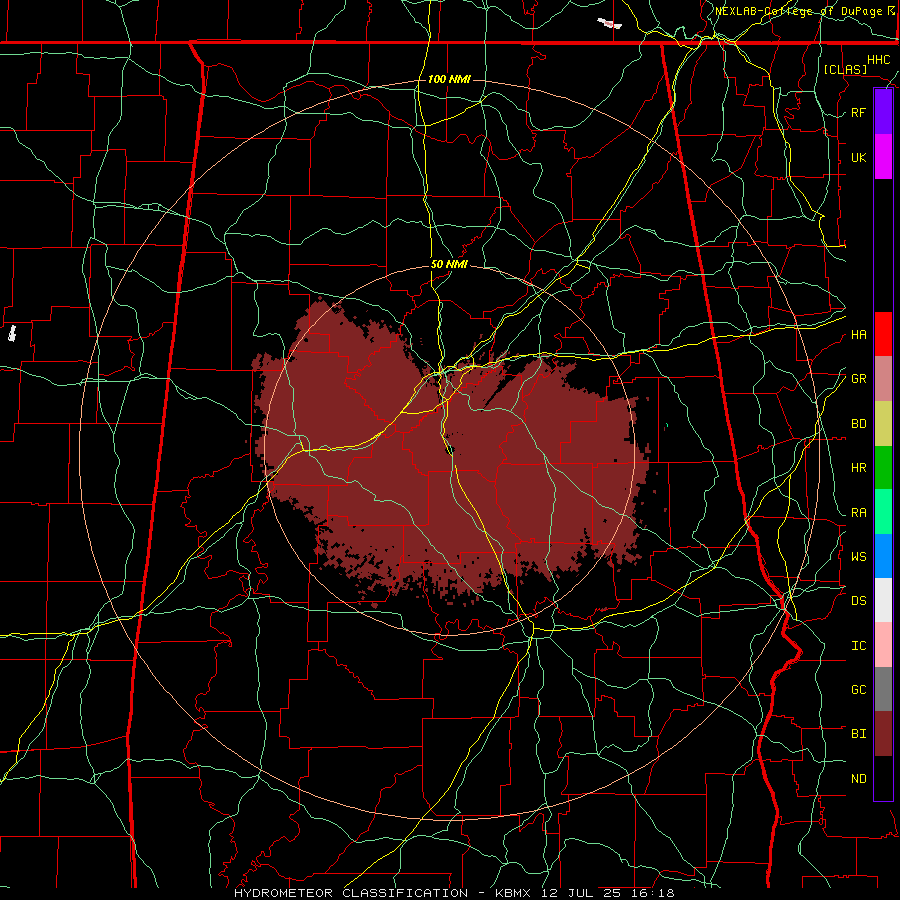Screen dimensions: 900x900
Task: Click the 50 NMI range ring label
Action: point(449,264)
